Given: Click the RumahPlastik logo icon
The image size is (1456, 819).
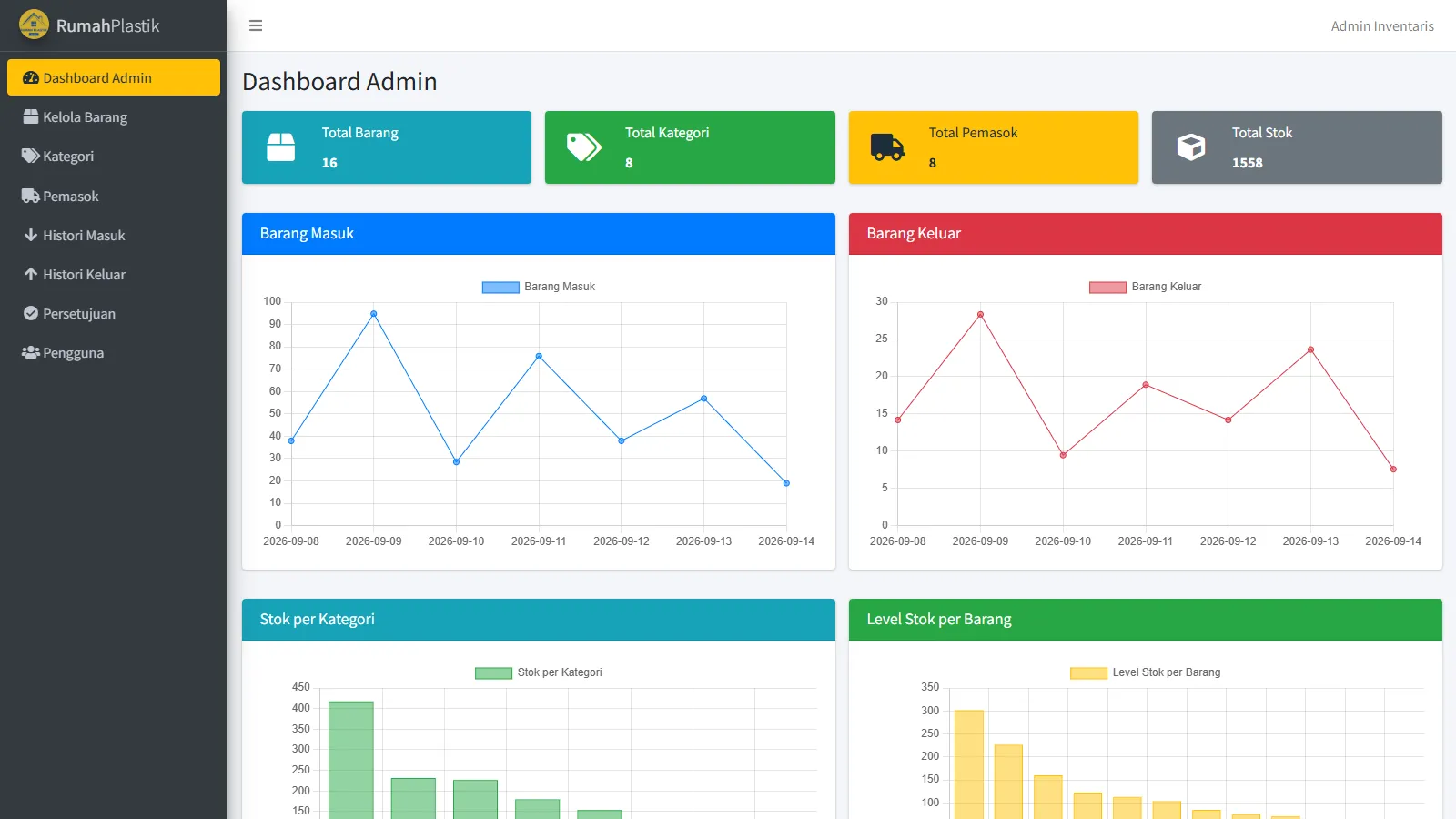Looking at the screenshot, I should [34, 25].
